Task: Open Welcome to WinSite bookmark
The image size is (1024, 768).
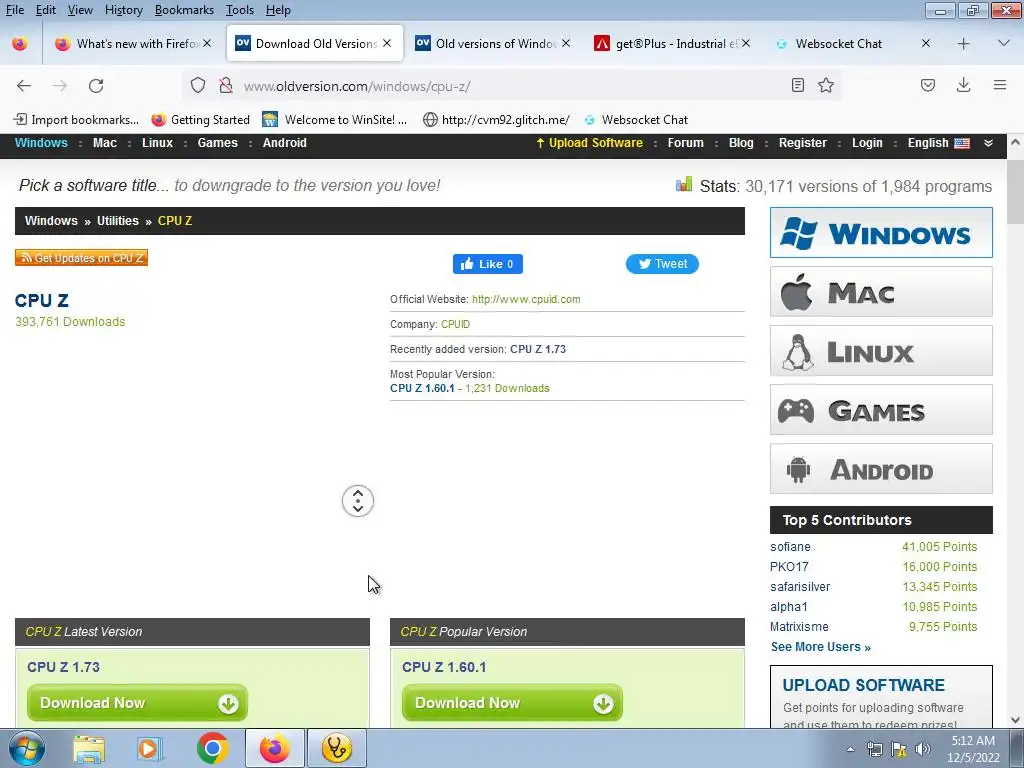Action: point(335,120)
